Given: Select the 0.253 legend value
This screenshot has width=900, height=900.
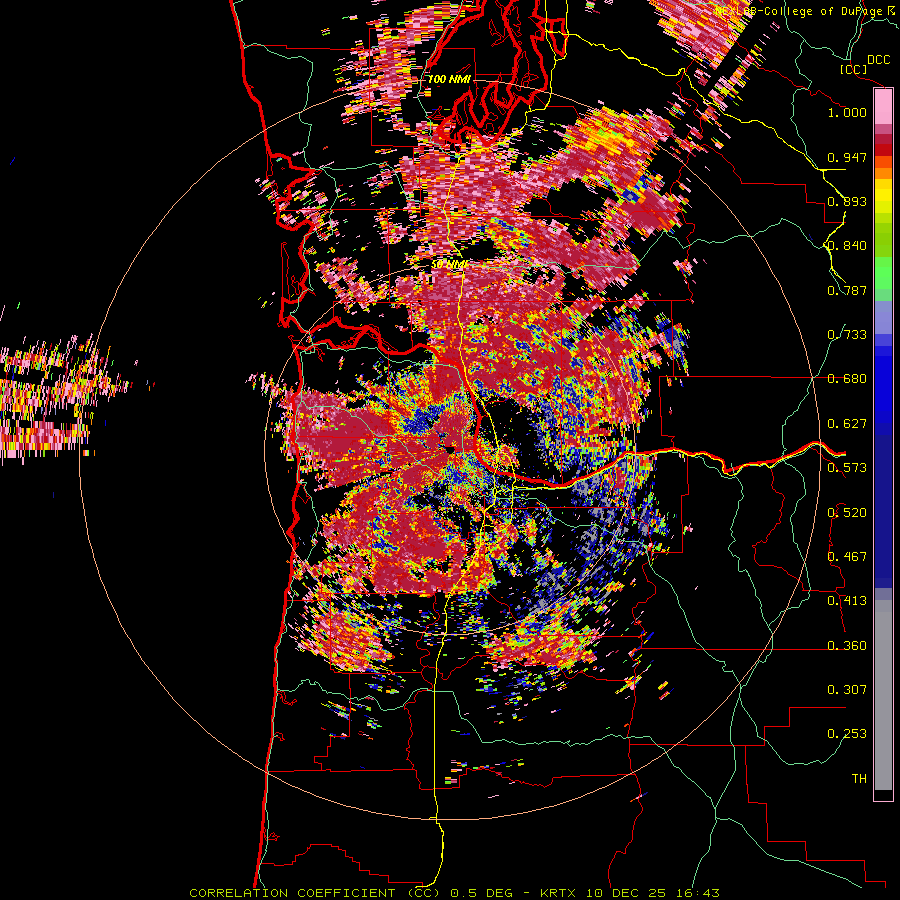Looking at the screenshot, I should pyautogui.click(x=847, y=734).
